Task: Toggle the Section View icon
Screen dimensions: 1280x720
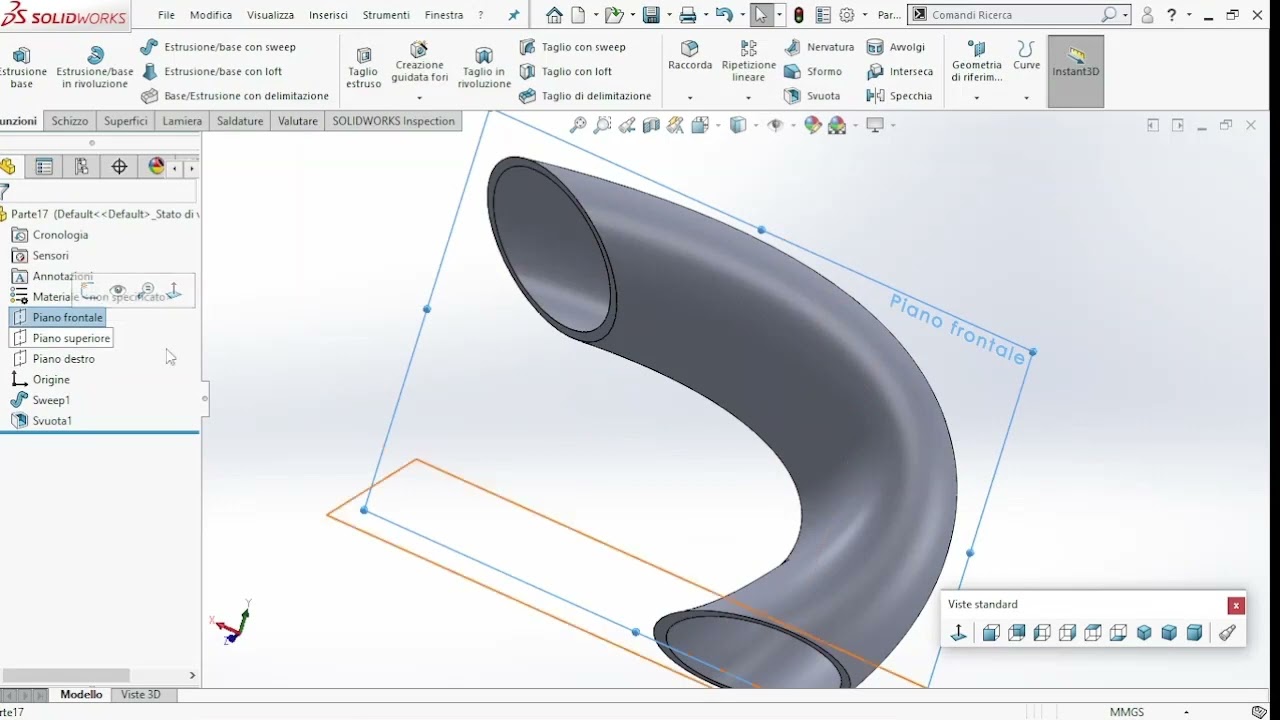Action: (x=651, y=125)
